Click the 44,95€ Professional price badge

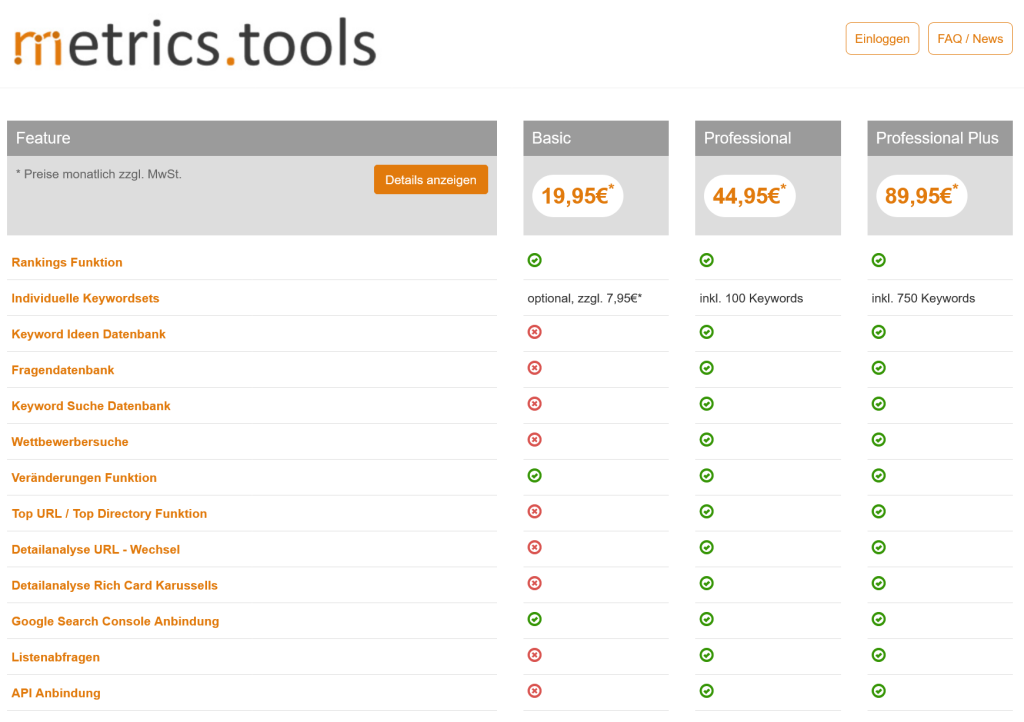tap(749, 196)
